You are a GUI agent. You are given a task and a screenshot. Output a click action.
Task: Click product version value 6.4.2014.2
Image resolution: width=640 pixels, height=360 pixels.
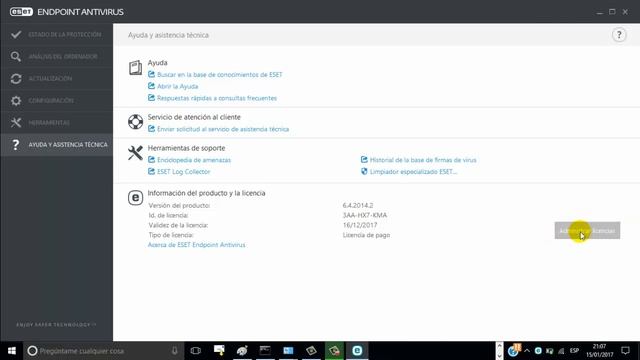point(358,205)
